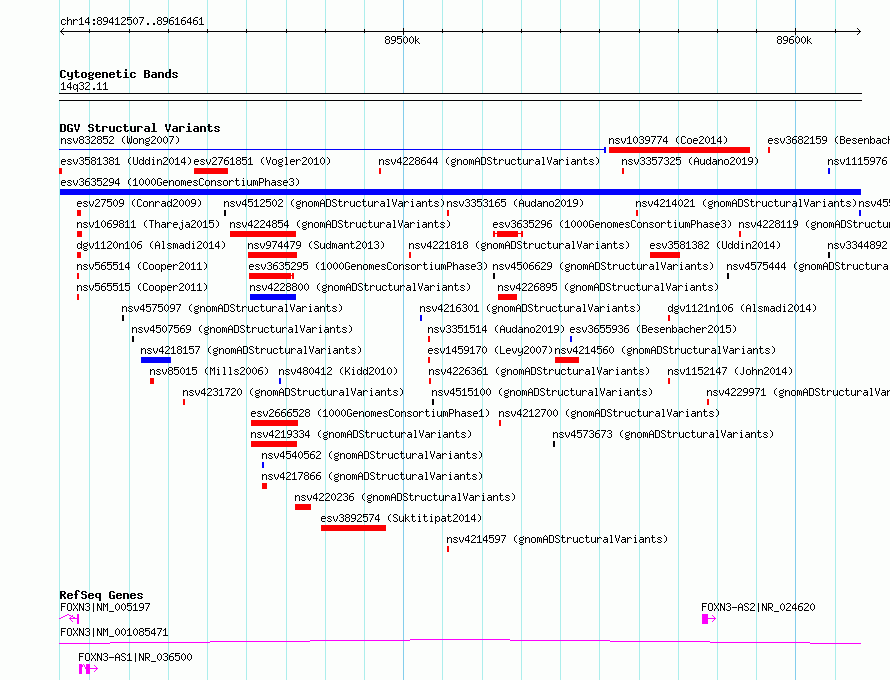Click the DGV Structural Variants track title
This screenshot has height=680, width=890.
point(140,128)
